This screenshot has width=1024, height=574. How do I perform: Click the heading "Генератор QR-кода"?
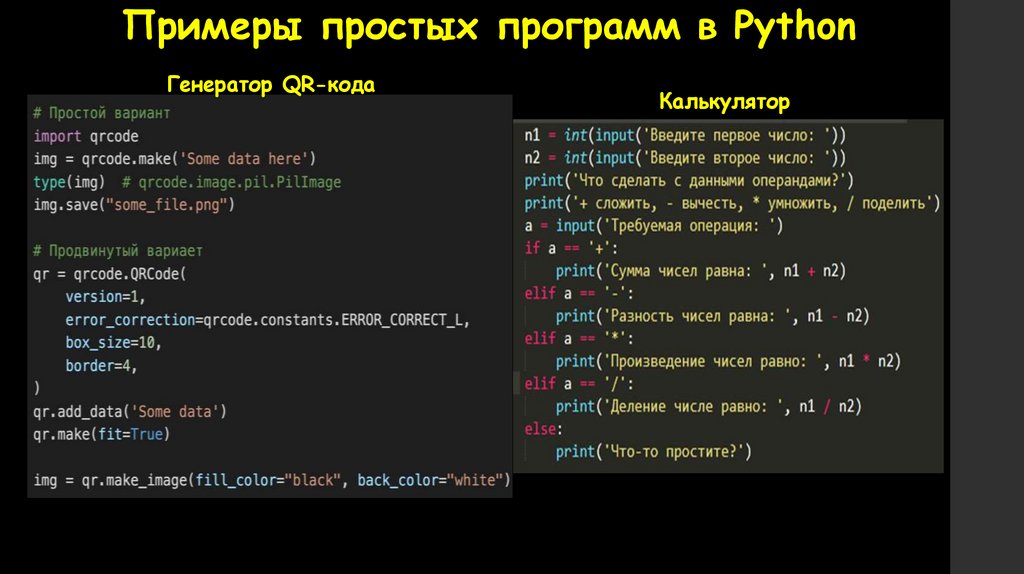tap(271, 84)
